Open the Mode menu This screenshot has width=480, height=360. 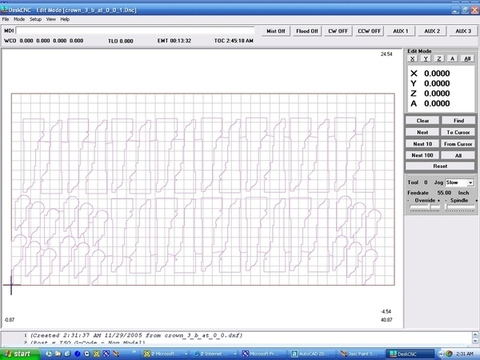tap(19, 19)
